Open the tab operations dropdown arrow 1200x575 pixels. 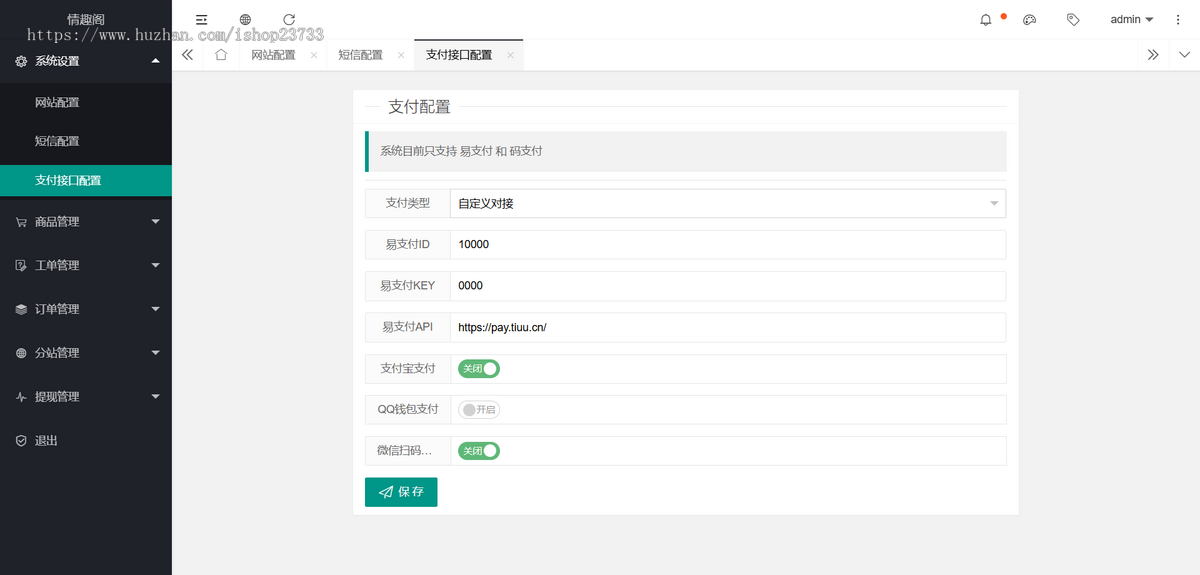[x=1185, y=55]
